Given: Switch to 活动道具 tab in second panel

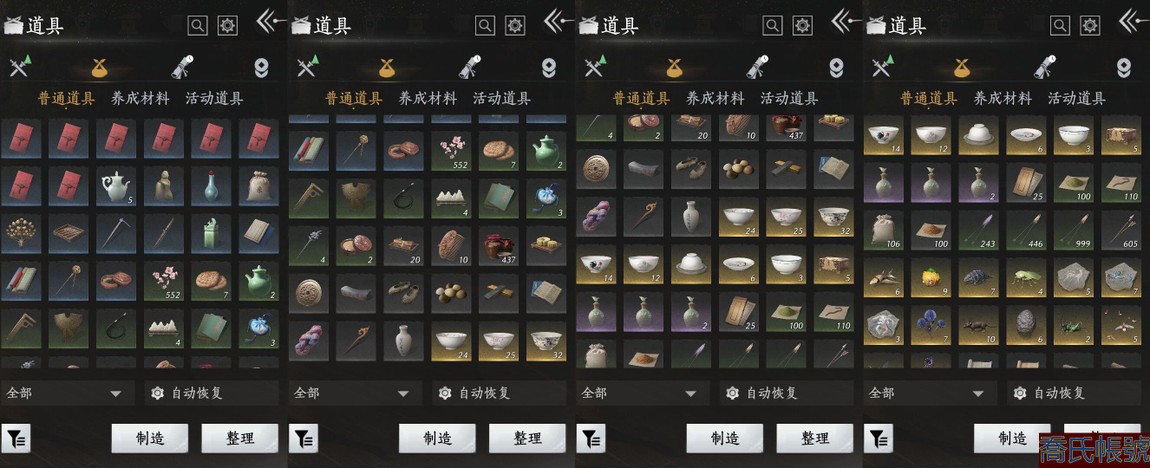Looking at the screenshot, I should tap(502, 98).
